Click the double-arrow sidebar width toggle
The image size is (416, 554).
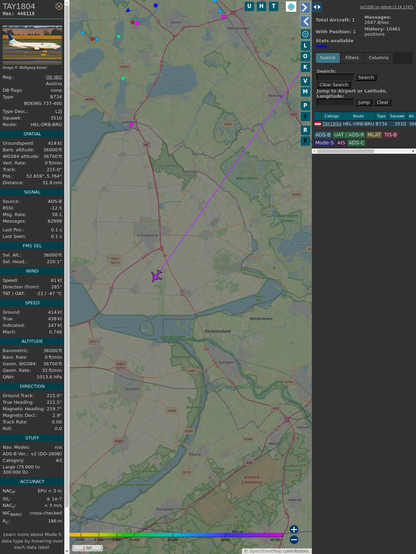point(317,7)
